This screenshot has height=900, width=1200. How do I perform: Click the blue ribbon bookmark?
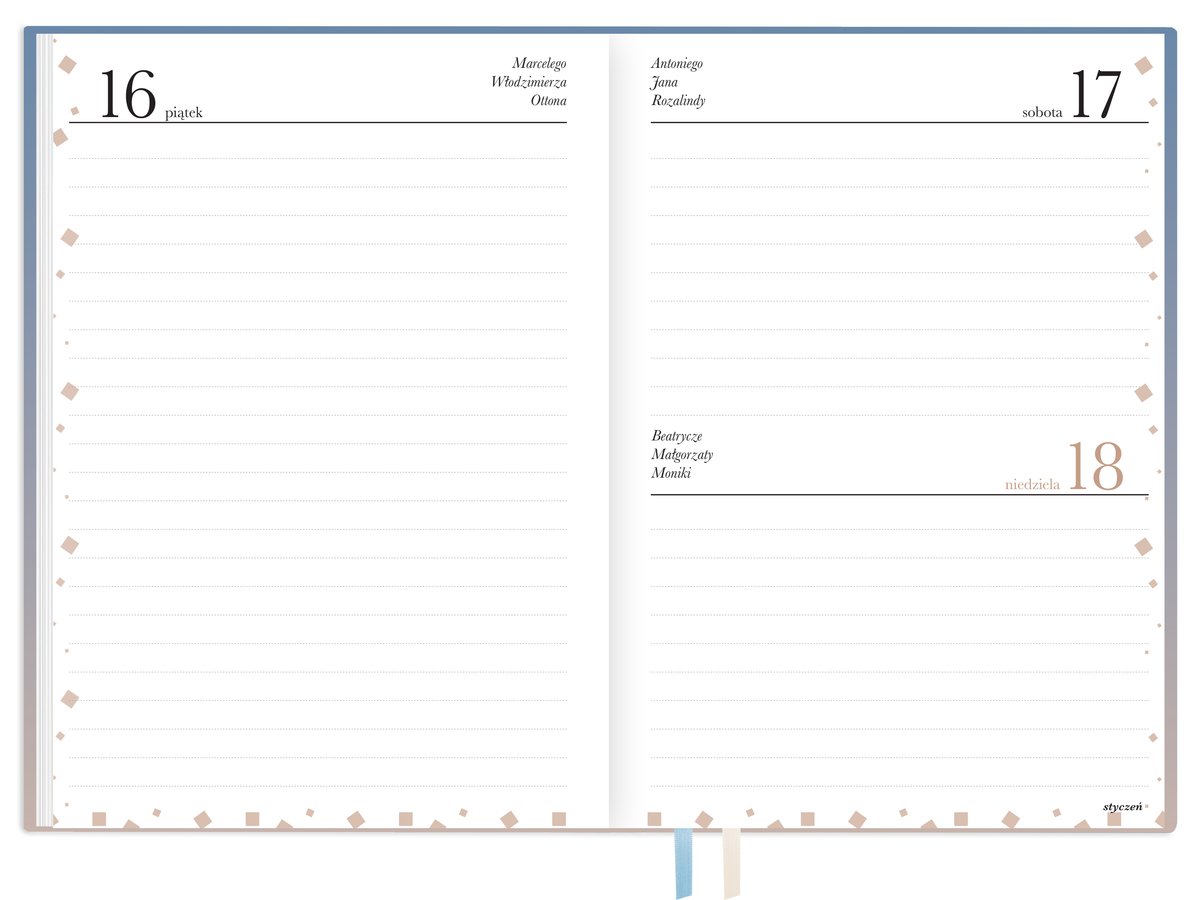(x=683, y=862)
